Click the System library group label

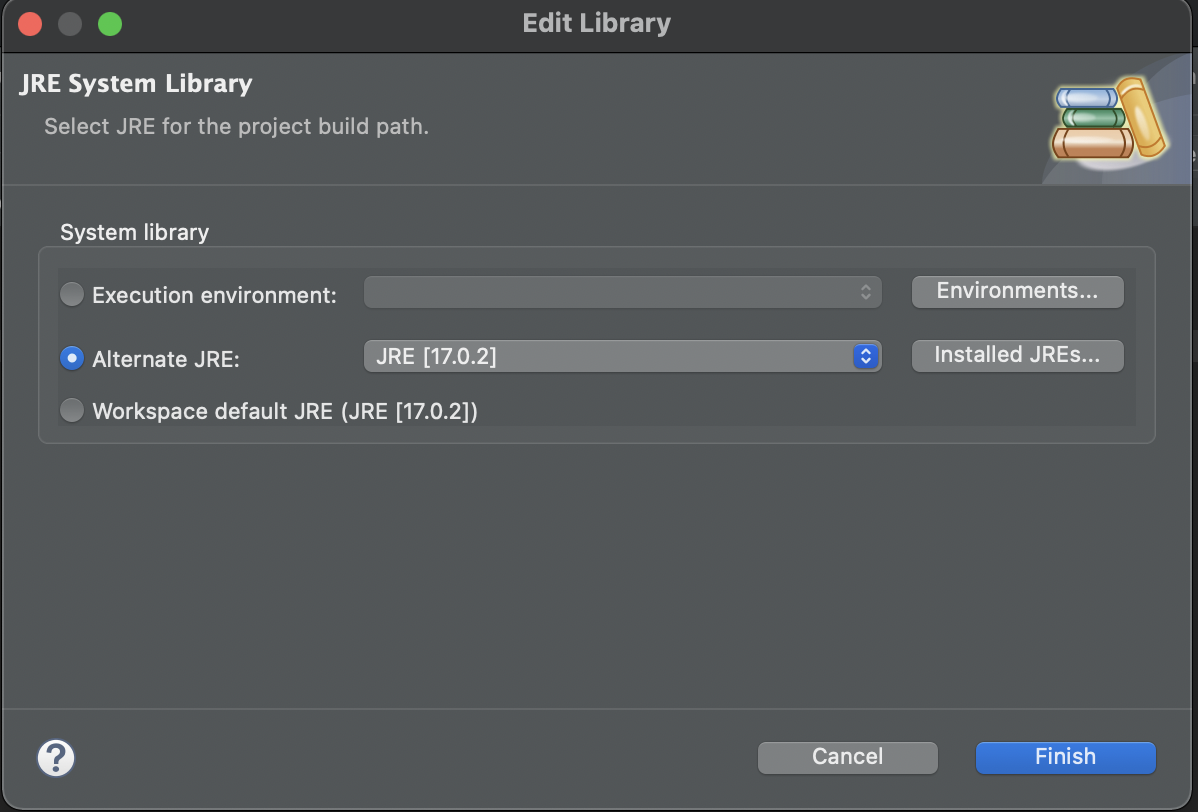click(x=134, y=232)
